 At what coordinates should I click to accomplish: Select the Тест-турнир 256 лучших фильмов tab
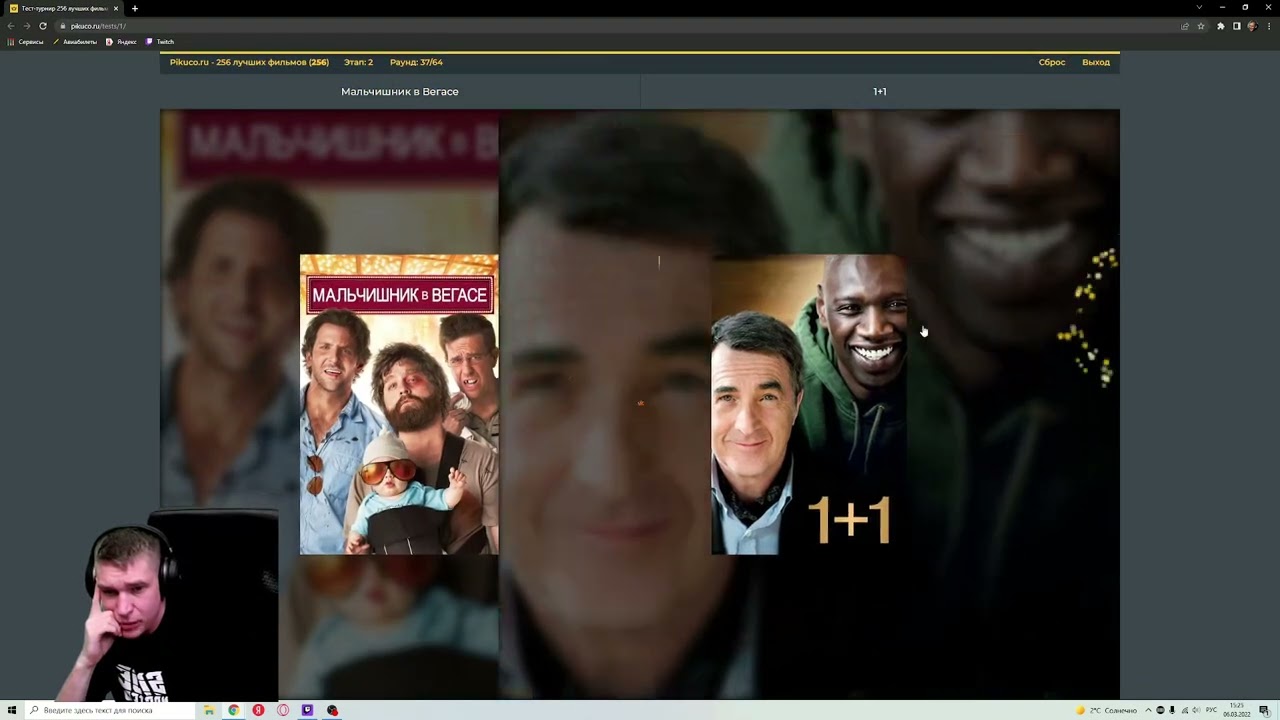62,8
